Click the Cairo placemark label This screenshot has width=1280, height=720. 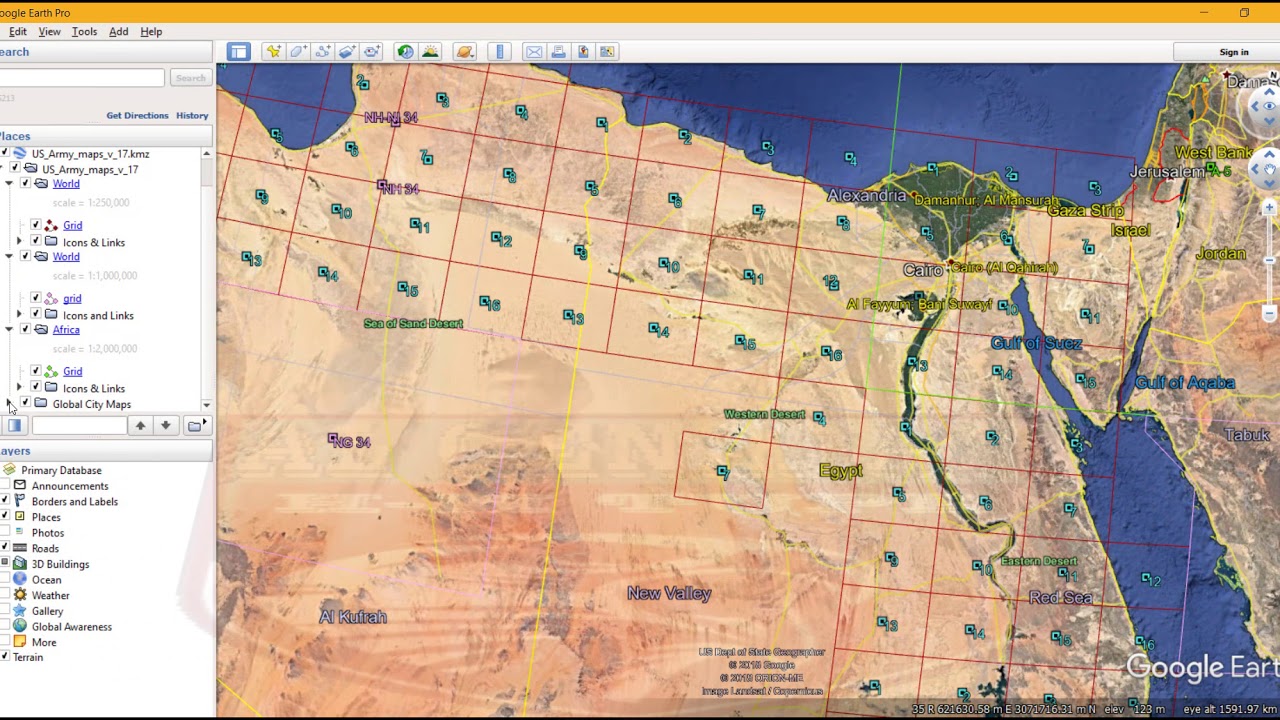click(x=923, y=270)
